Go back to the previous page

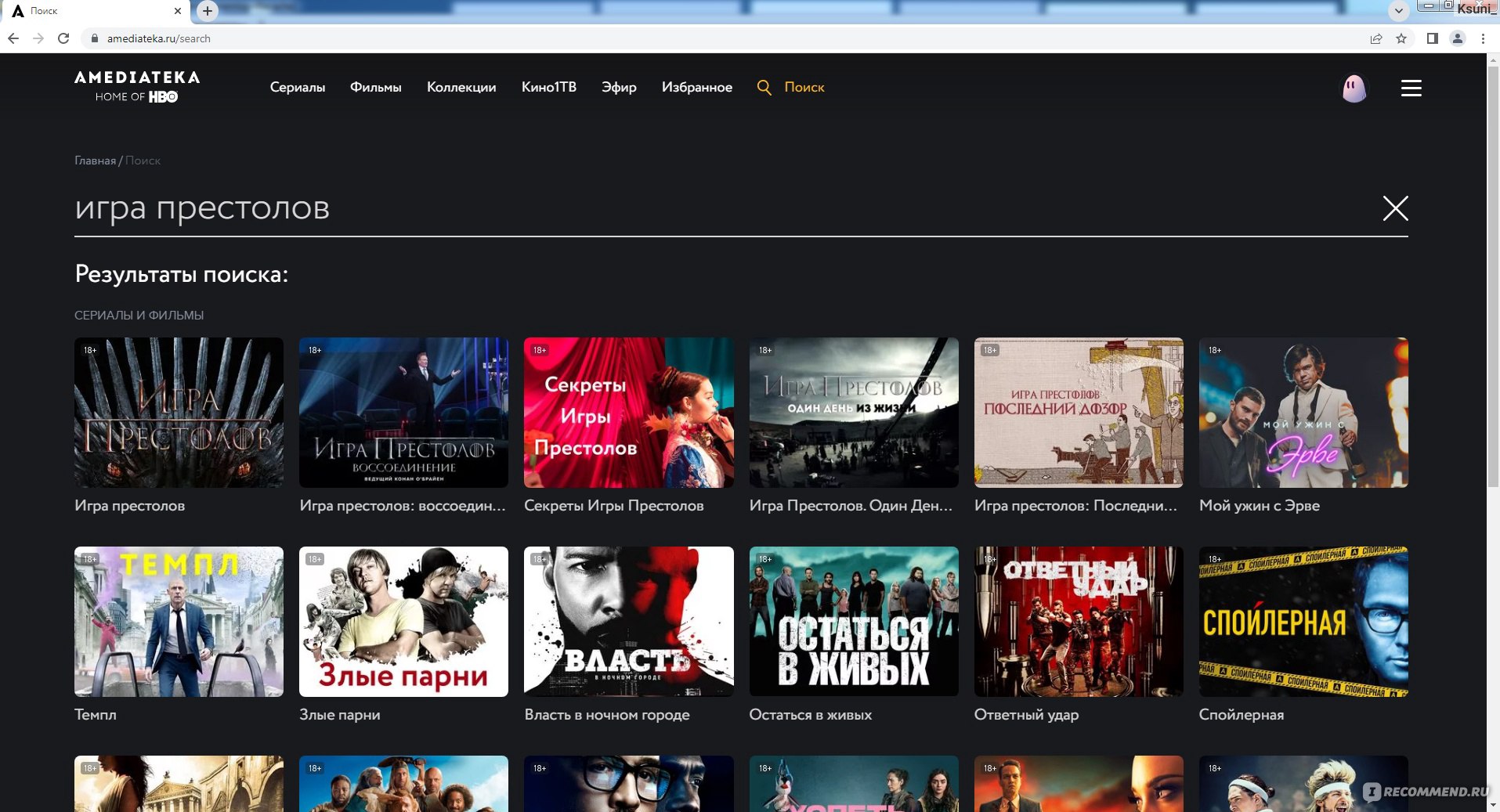(x=13, y=38)
